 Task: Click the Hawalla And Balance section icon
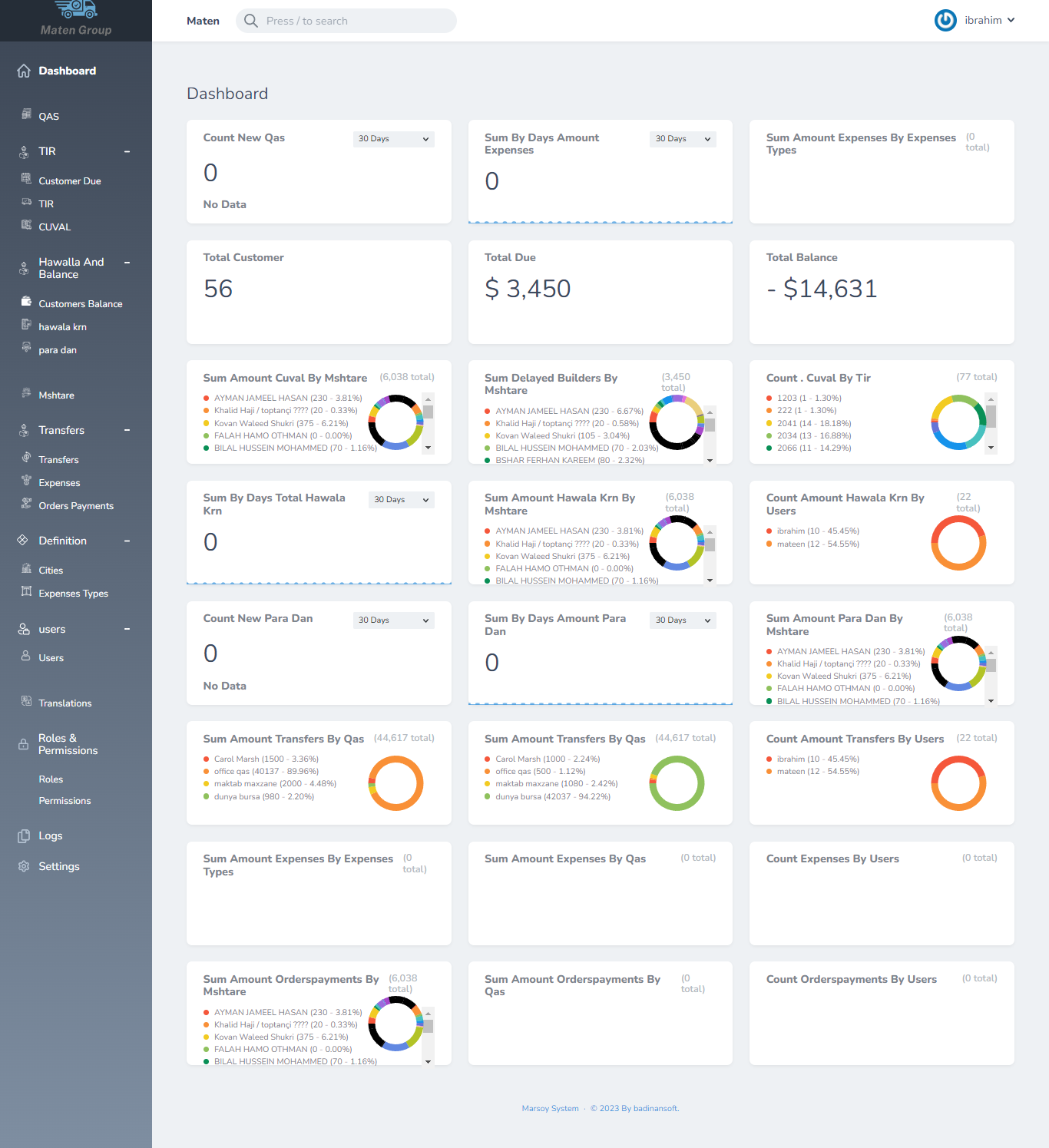pos(24,269)
